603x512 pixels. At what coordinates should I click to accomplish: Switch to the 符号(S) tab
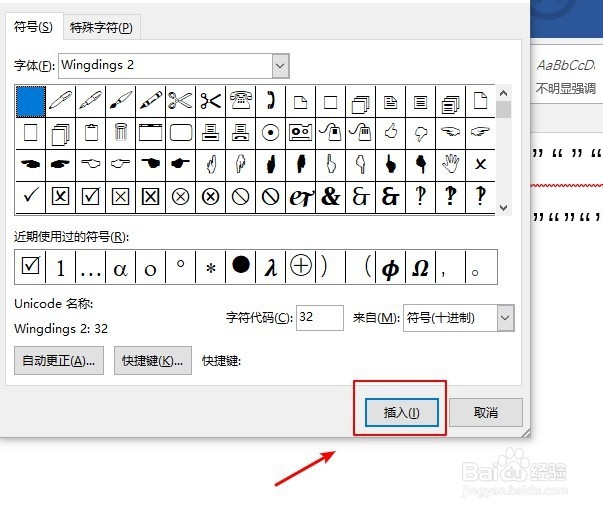tap(33, 27)
